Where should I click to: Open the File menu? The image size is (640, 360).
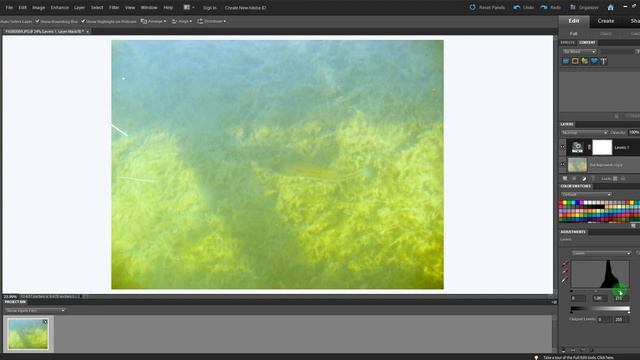(9, 7)
